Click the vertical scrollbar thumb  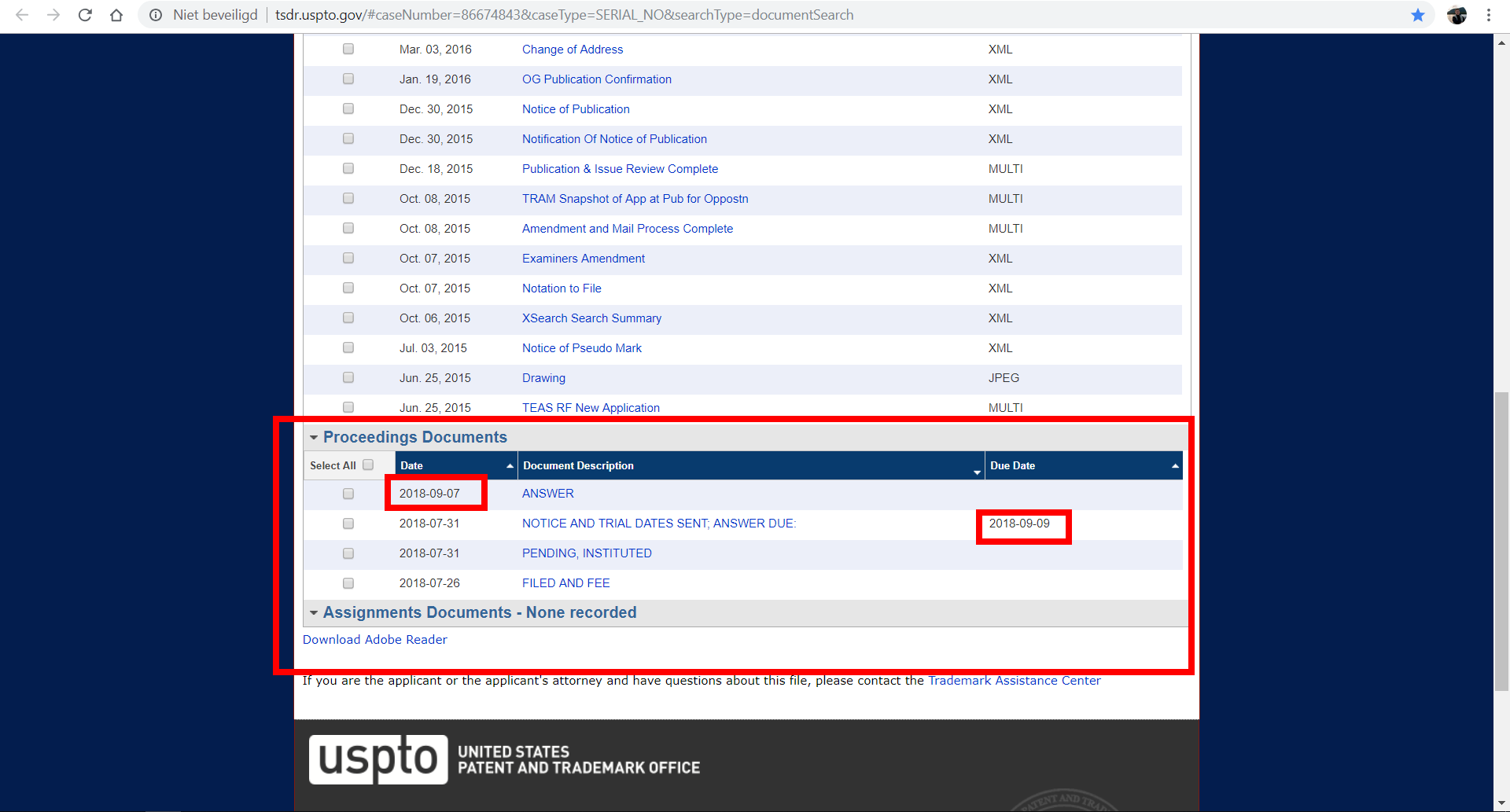(x=1501, y=541)
